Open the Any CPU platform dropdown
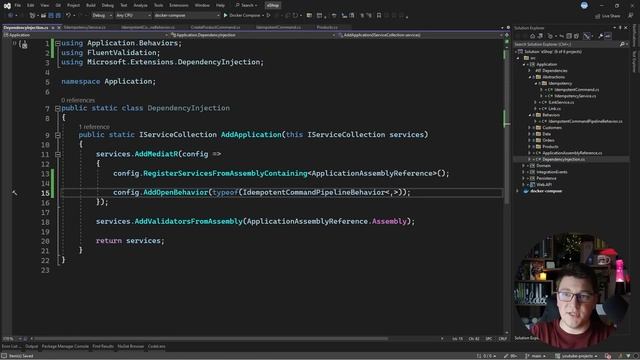This screenshot has height=360, width=640. pyautogui.click(x=133, y=16)
